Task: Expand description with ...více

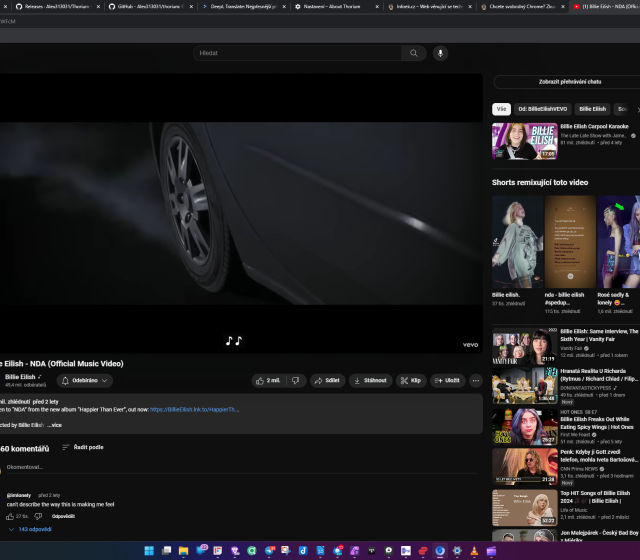Action: [54, 425]
